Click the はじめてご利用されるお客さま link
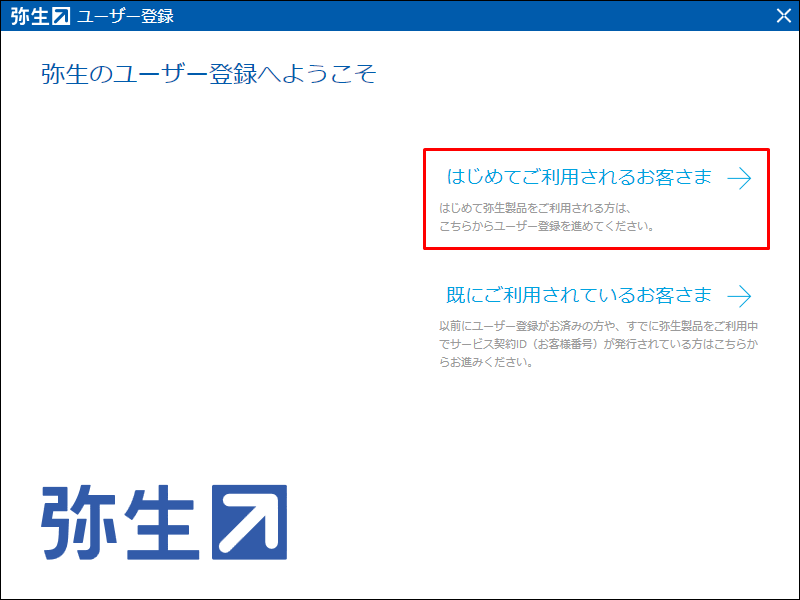The image size is (800, 600). [x=579, y=177]
